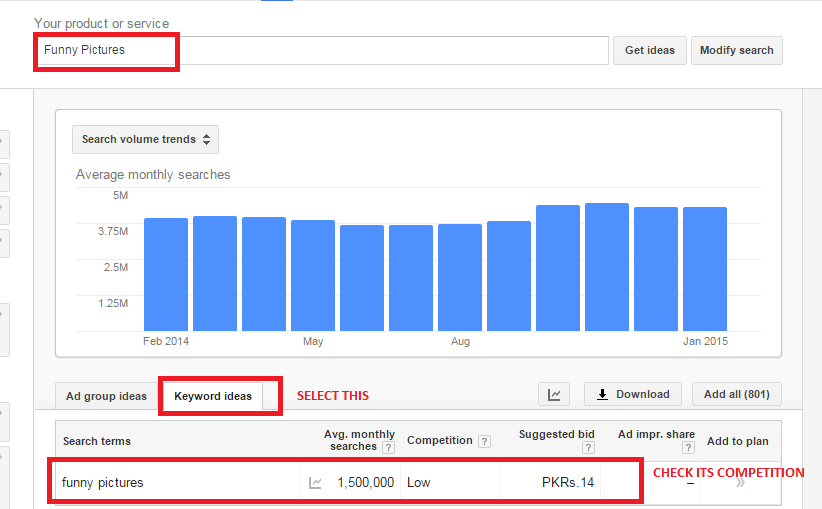Click the Modify search button
The width and height of the screenshot is (822, 509).
pos(737,50)
